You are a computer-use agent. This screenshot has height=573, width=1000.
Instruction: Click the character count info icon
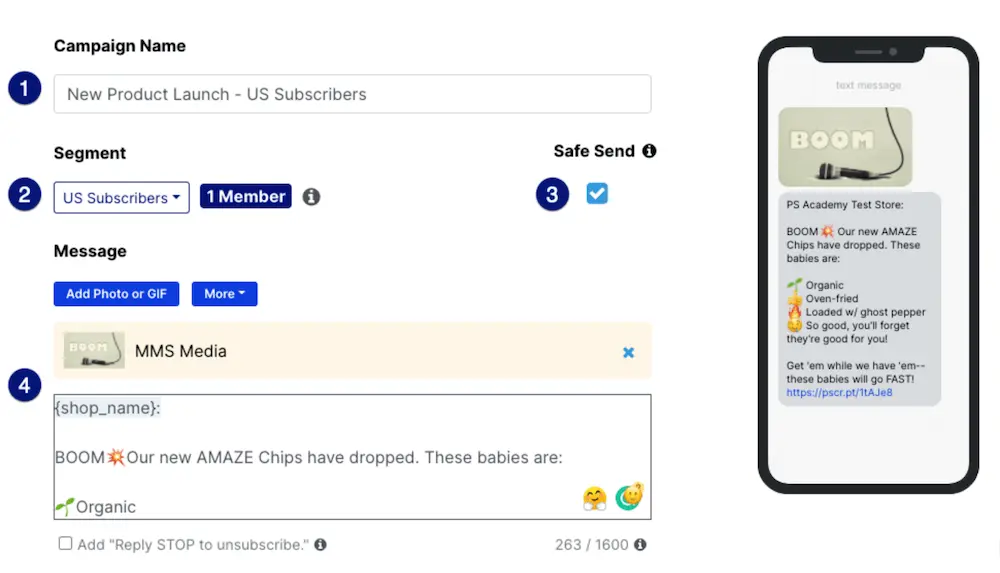(x=640, y=545)
